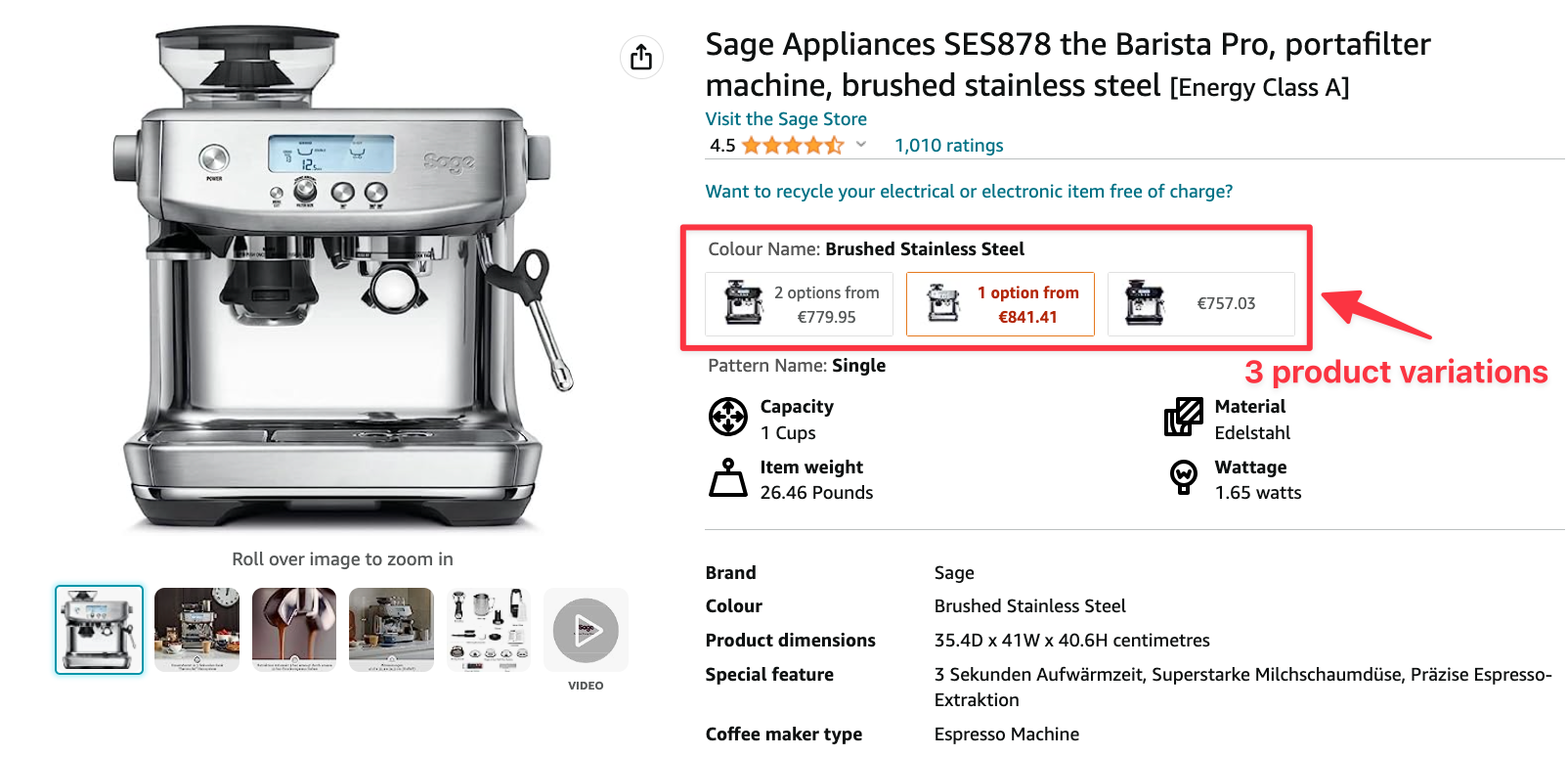Select the first product thumbnail
The image size is (1568, 757).
(x=100, y=630)
